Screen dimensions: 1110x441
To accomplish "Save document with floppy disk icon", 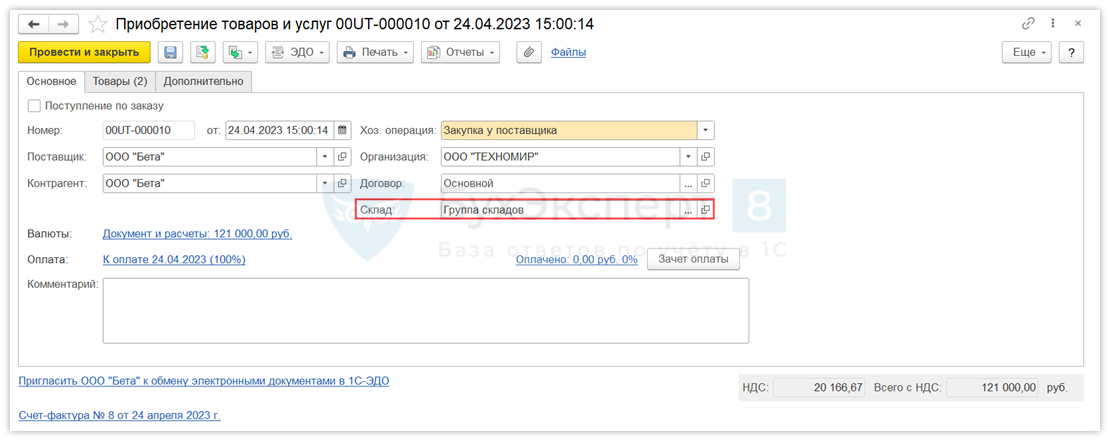I will click(171, 52).
